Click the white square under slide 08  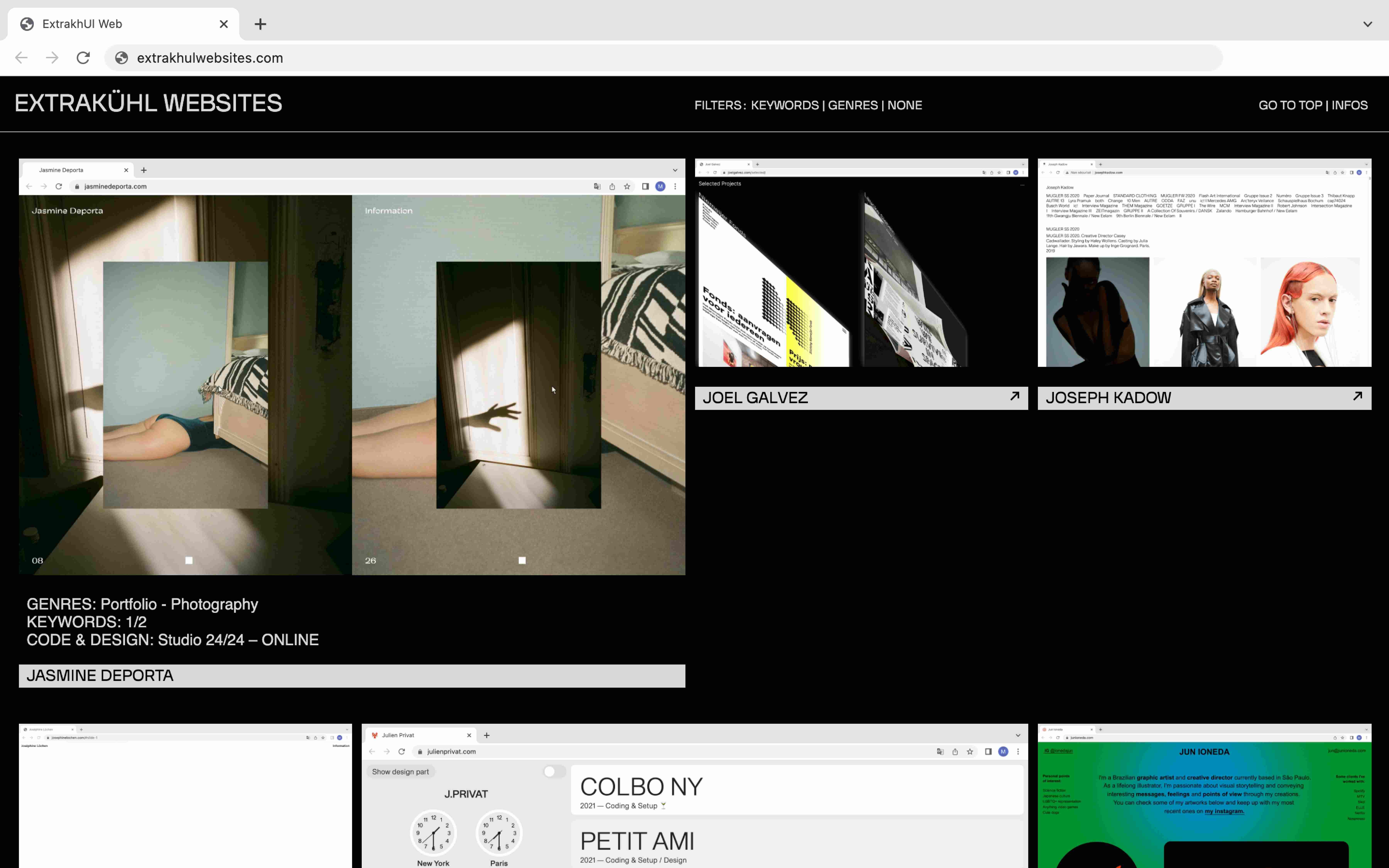point(189,560)
